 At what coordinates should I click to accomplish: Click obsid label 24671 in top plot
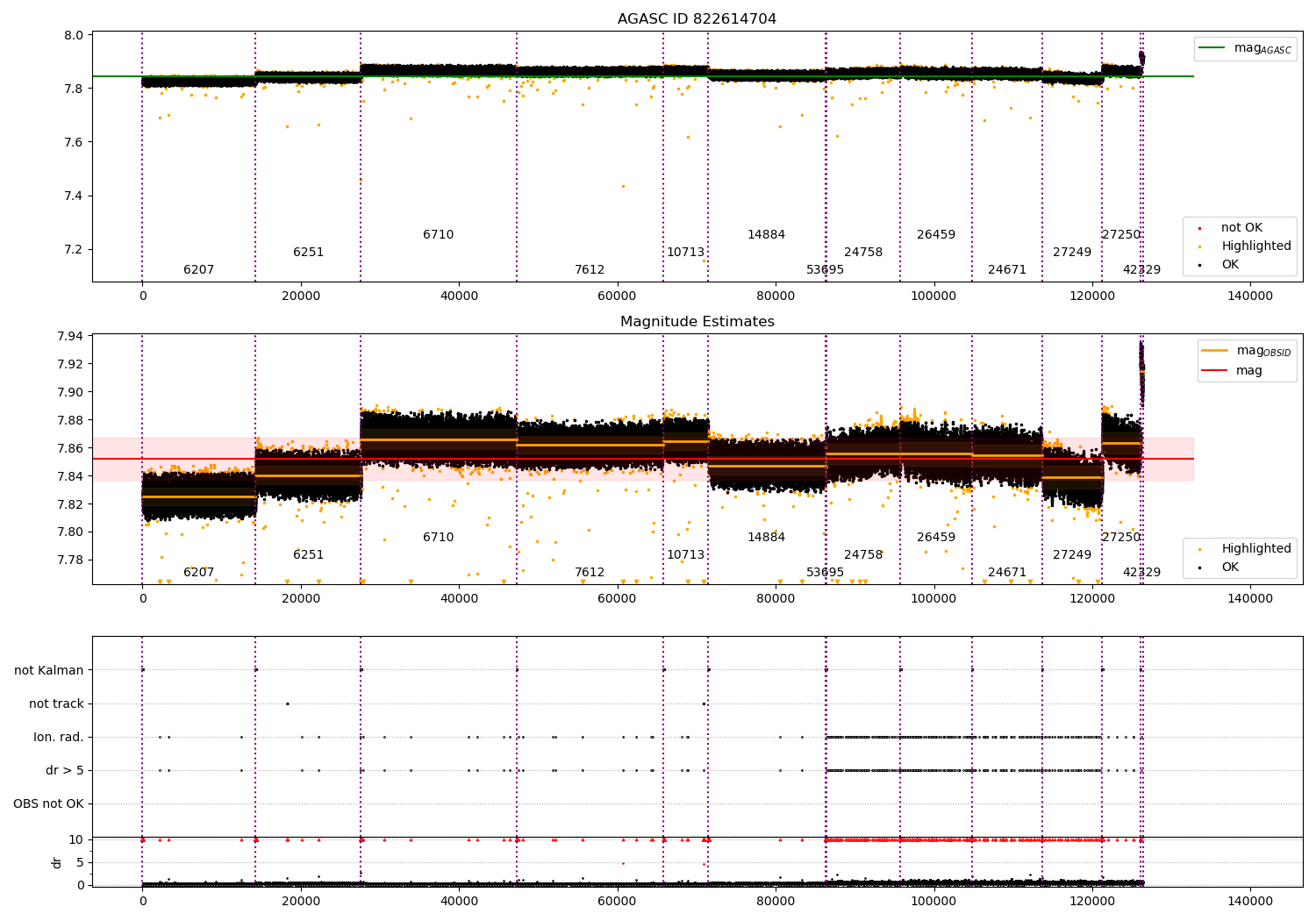(x=1007, y=270)
